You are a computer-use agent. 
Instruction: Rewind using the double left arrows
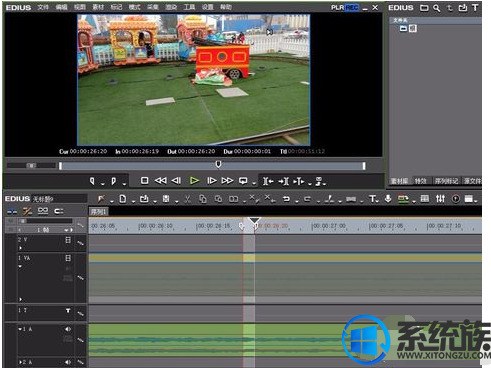[161, 181]
